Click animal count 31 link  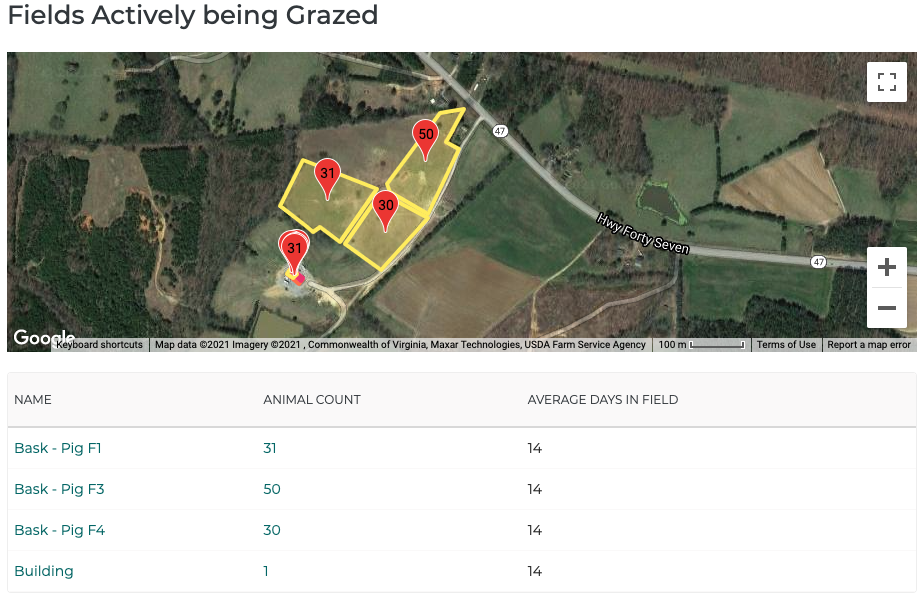(270, 448)
